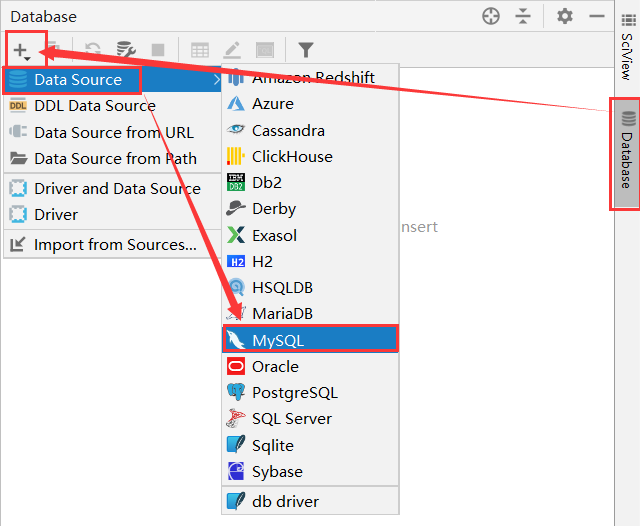Click the folder icon for Data Source from Path
This screenshot has width=640, height=526.
(x=18, y=158)
